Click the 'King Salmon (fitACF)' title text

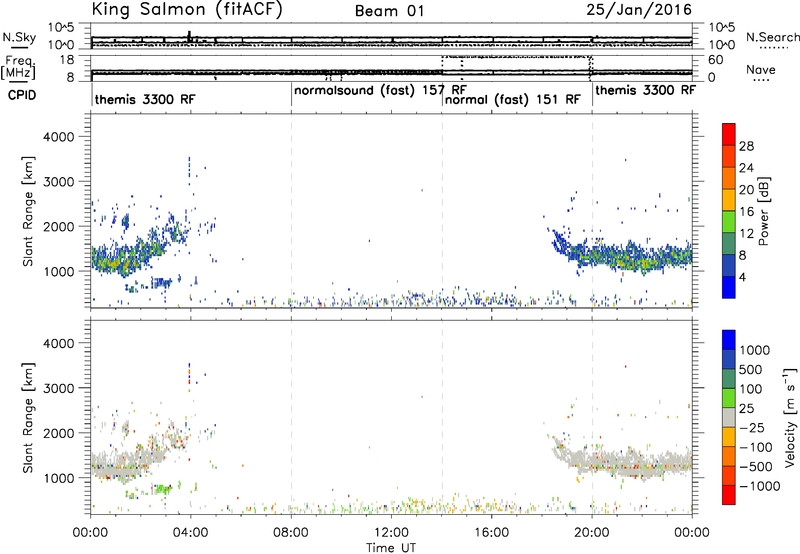[187, 10]
